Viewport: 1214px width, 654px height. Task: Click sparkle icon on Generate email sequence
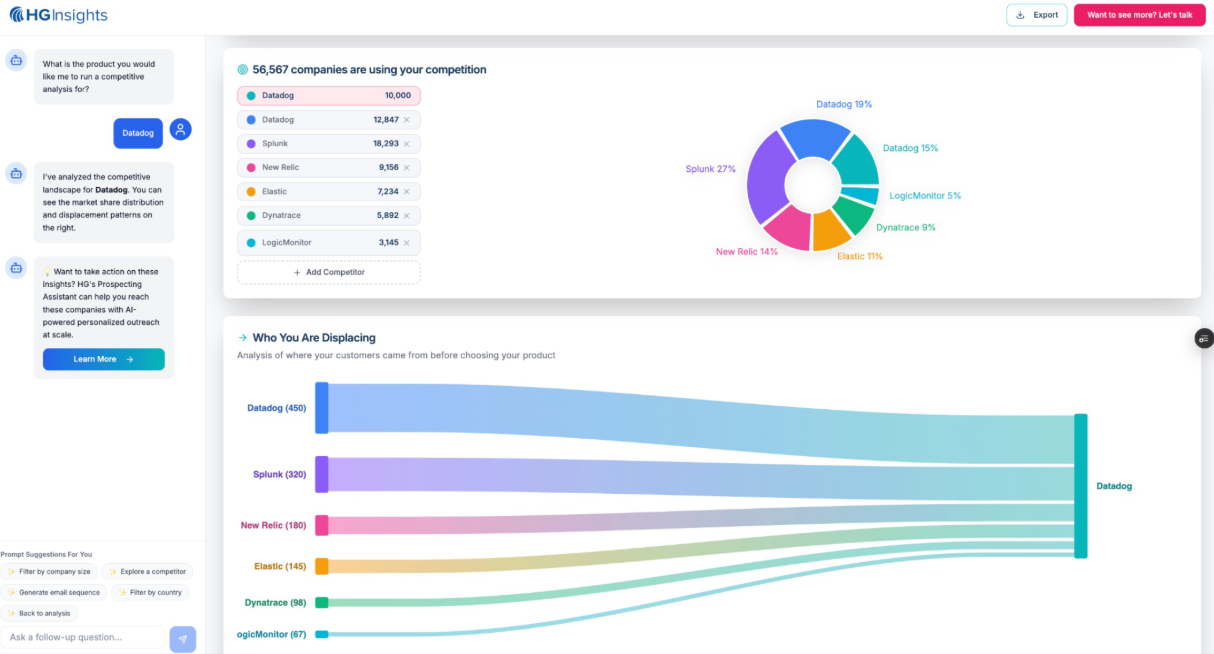[11, 592]
